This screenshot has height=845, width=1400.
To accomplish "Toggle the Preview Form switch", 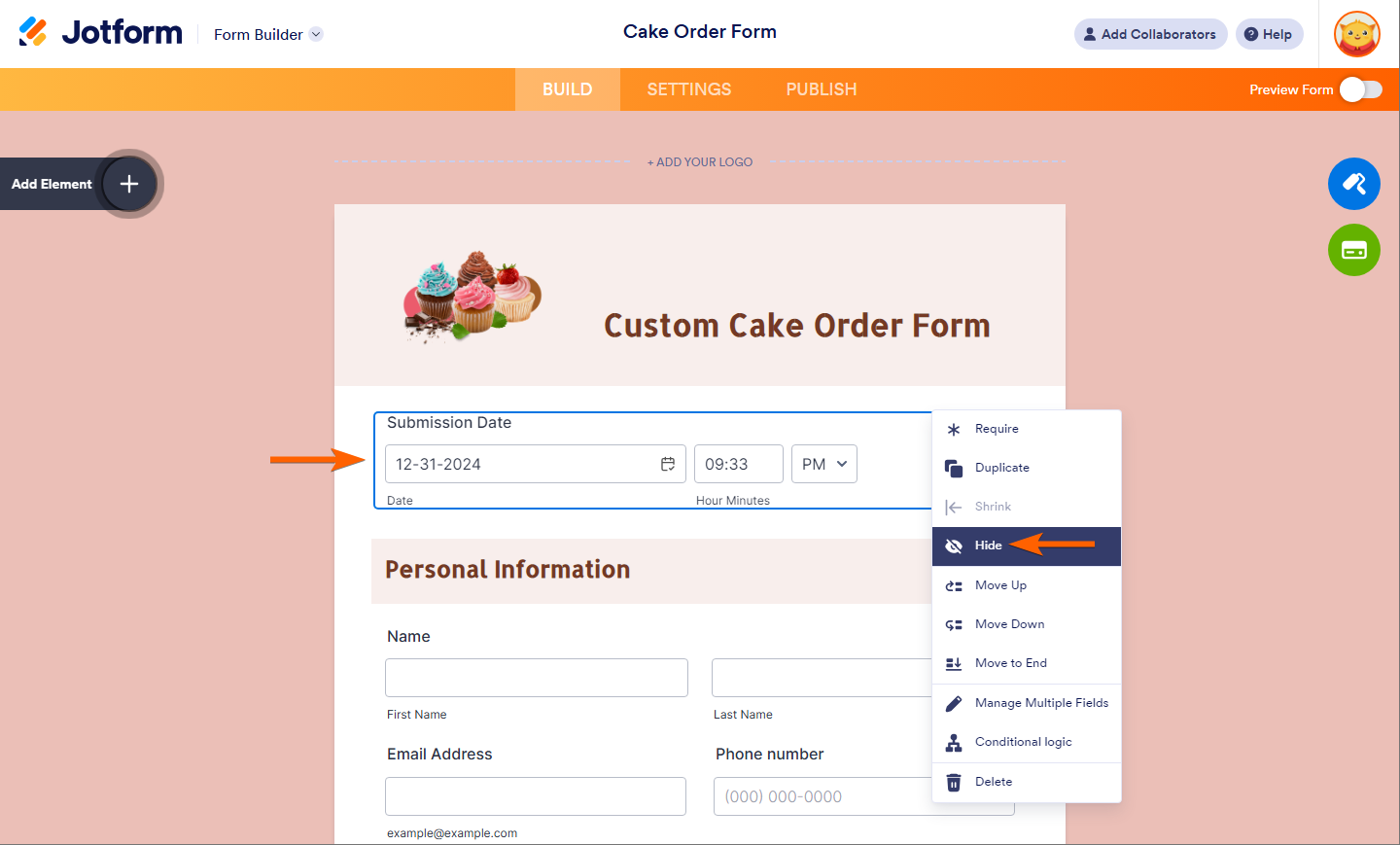I will click(1360, 89).
